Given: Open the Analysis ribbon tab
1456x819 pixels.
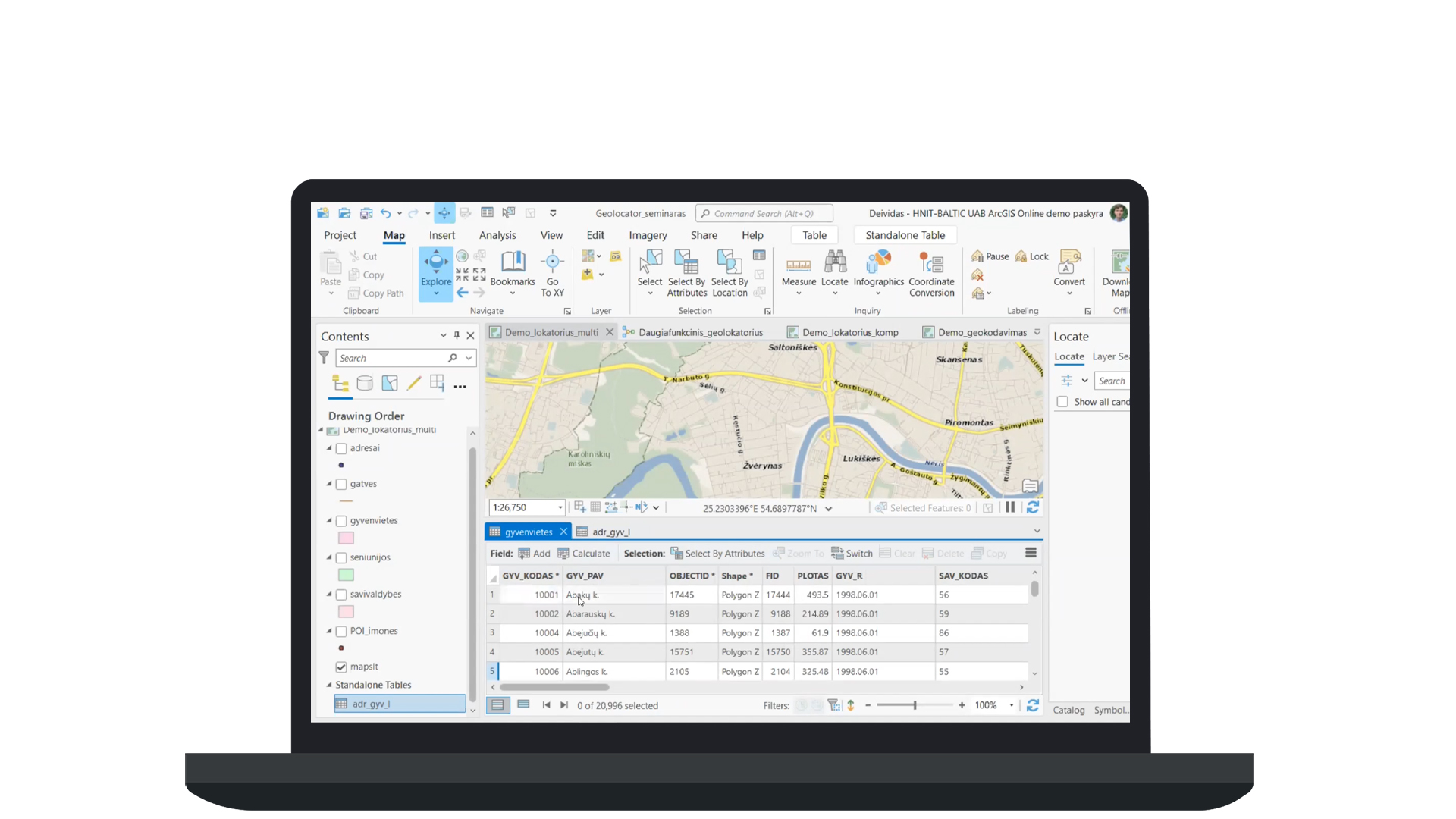Looking at the screenshot, I should (x=497, y=235).
